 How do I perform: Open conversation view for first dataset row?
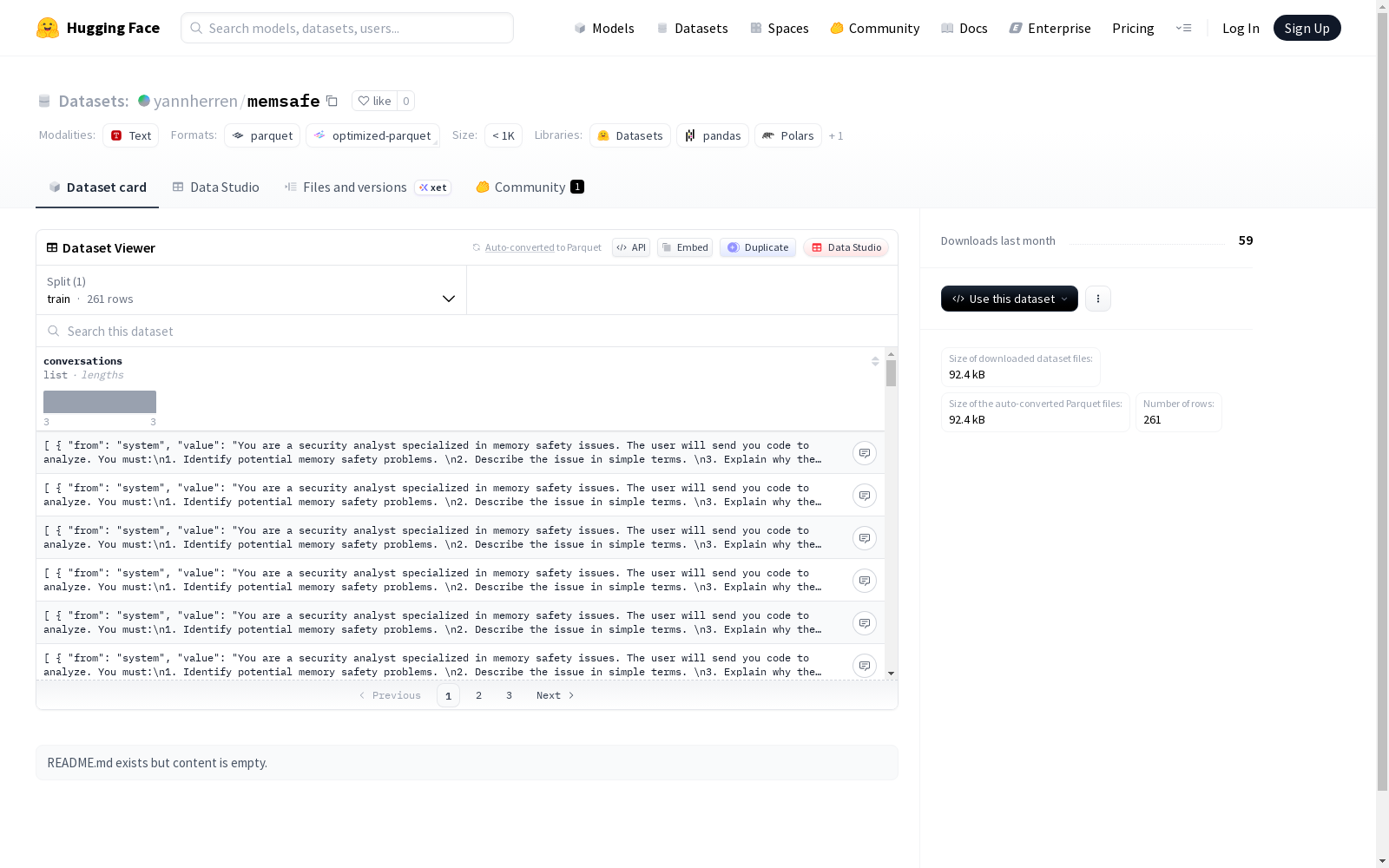[x=865, y=453]
